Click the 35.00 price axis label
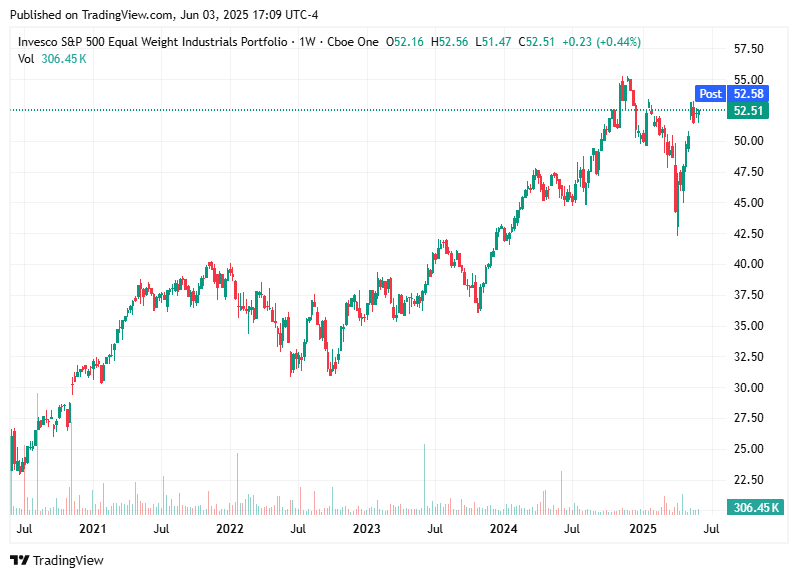This screenshot has width=798, height=578. [x=748, y=326]
